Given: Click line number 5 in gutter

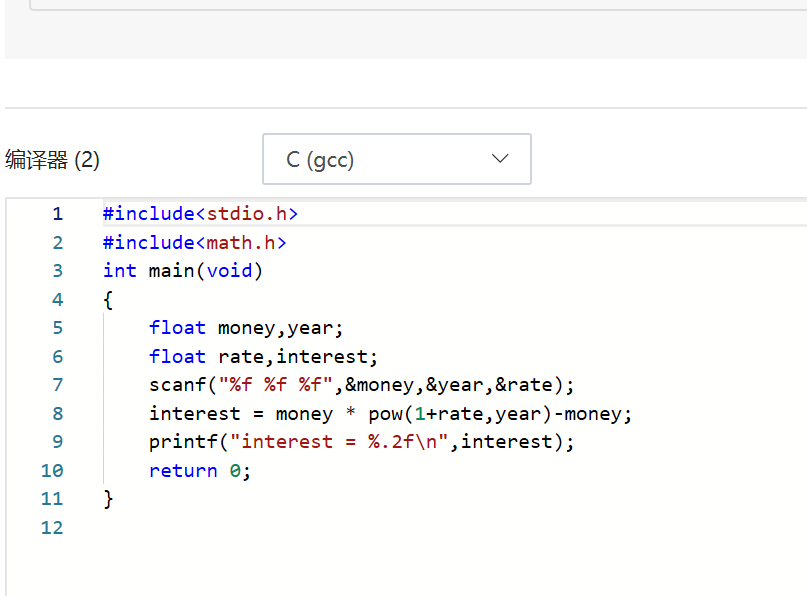Looking at the screenshot, I should pyautogui.click(x=57, y=328).
